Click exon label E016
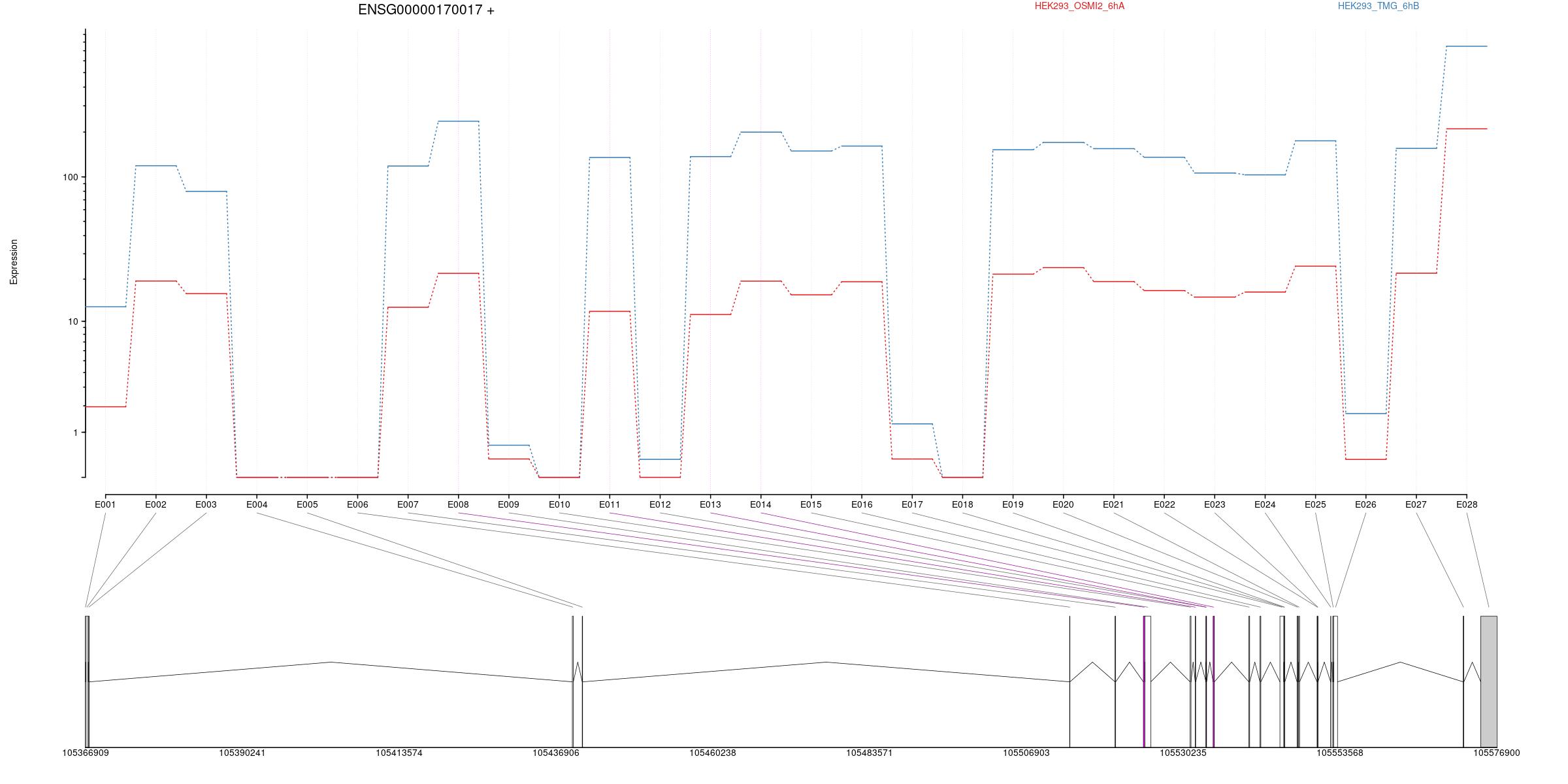Screen dimensions: 1568x784 pos(862,504)
